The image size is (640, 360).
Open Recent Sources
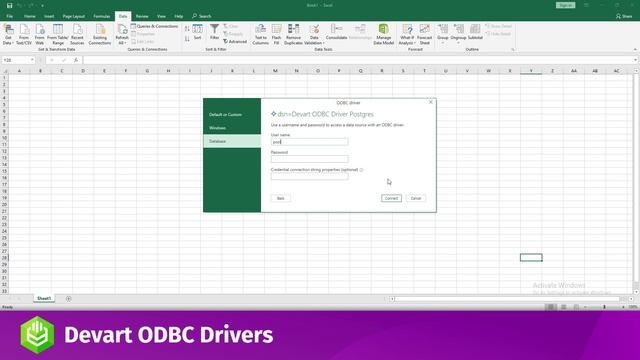(x=77, y=34)
